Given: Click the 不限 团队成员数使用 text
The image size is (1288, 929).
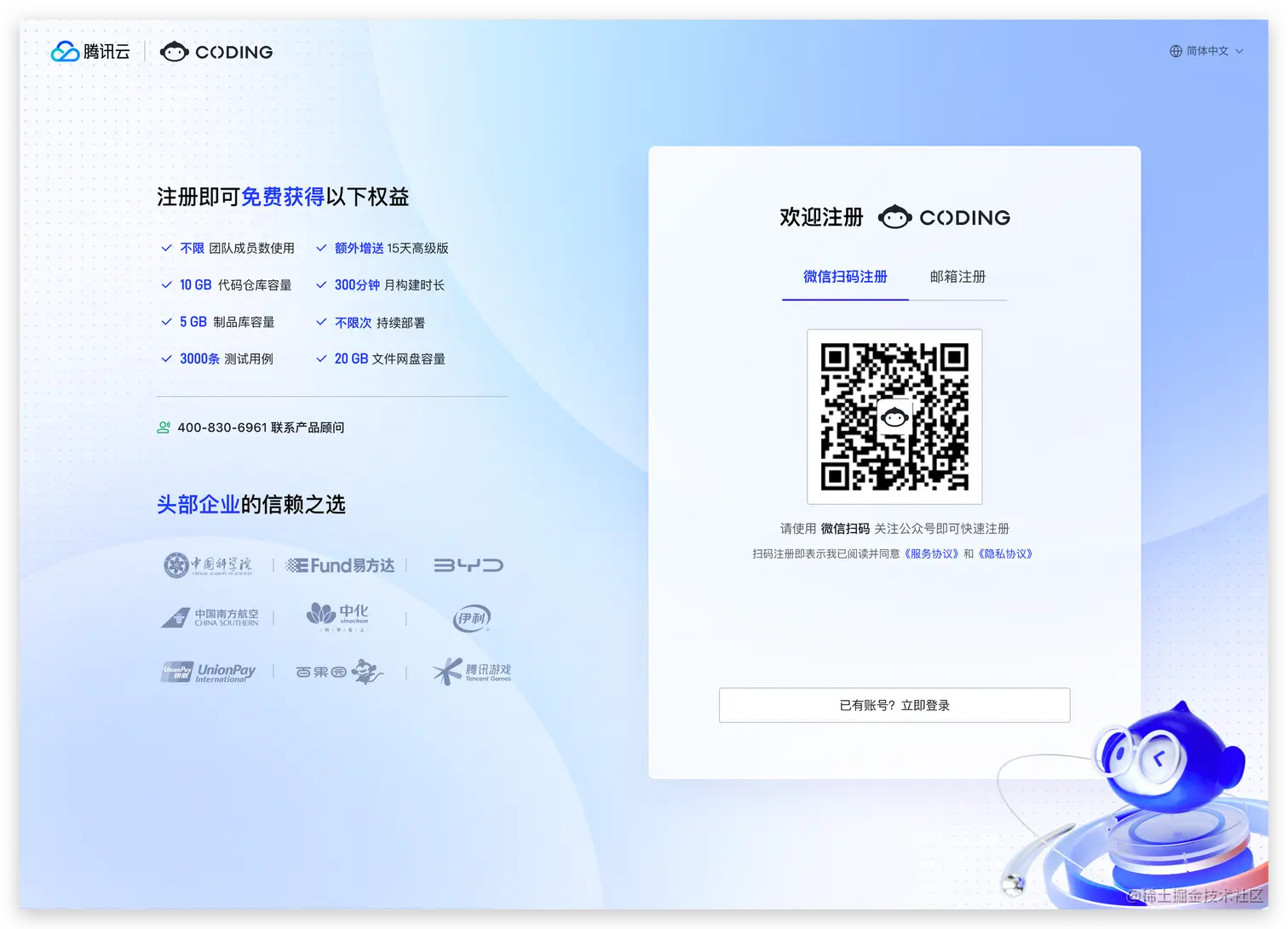Looking at the screenshot, I should (237, 248).
